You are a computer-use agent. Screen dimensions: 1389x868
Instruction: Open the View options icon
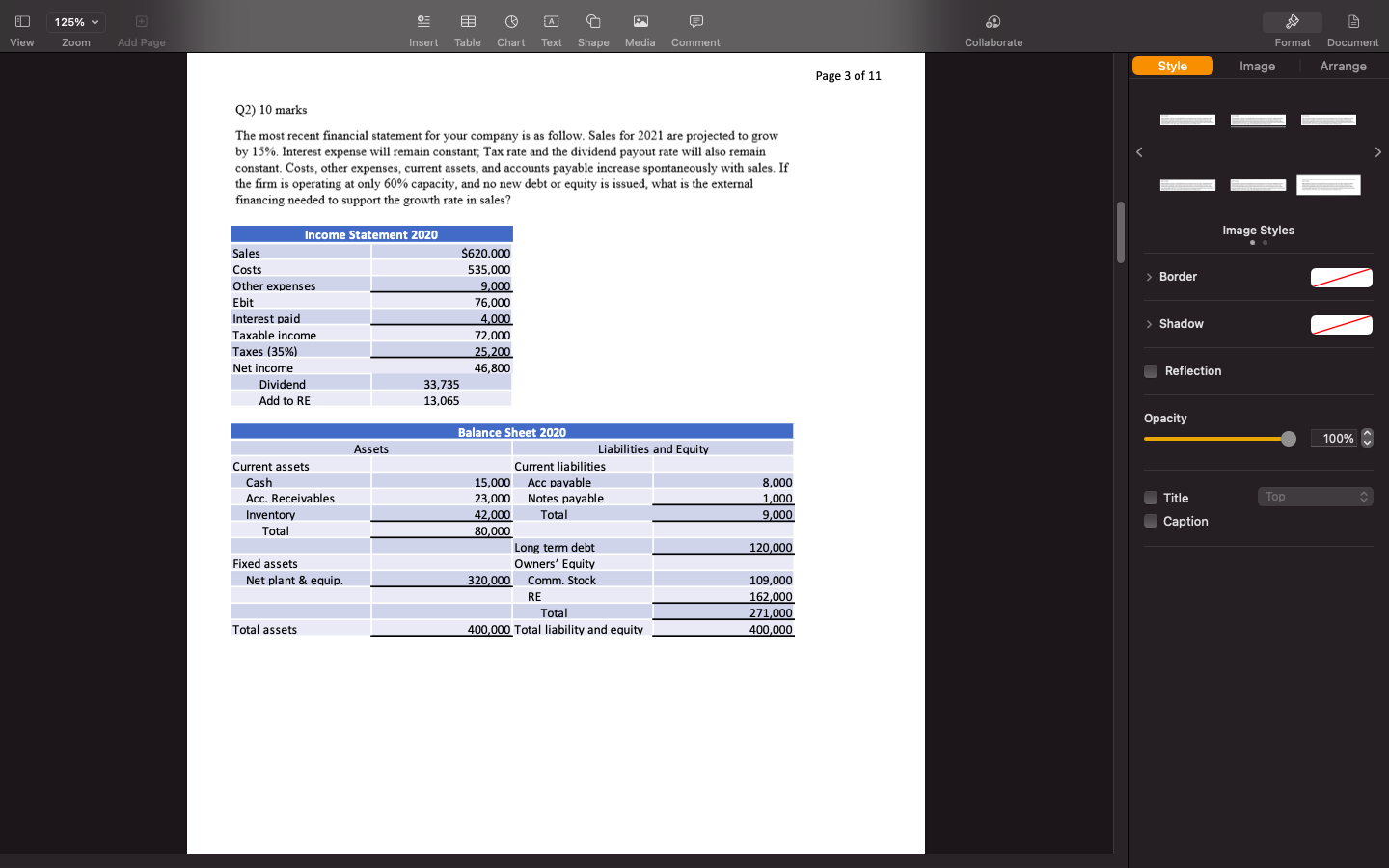[x=22, y=21]
